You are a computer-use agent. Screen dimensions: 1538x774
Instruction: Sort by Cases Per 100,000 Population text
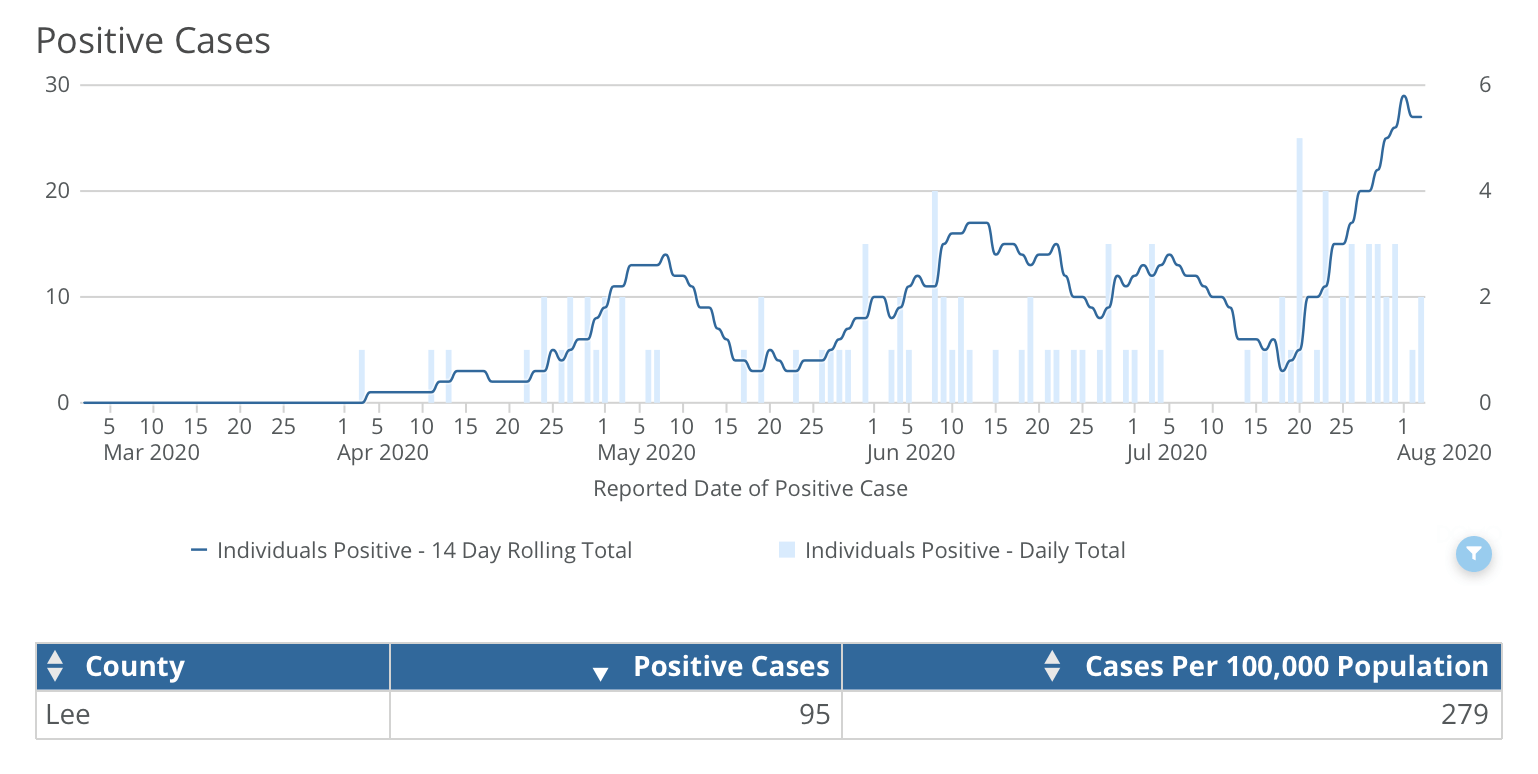[1286, 667]
